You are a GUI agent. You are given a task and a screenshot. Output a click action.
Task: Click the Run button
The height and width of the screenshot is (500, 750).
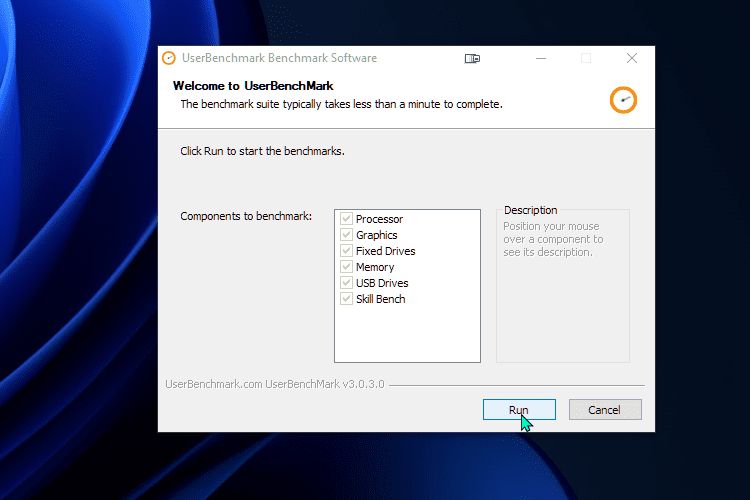click(519, 410)
